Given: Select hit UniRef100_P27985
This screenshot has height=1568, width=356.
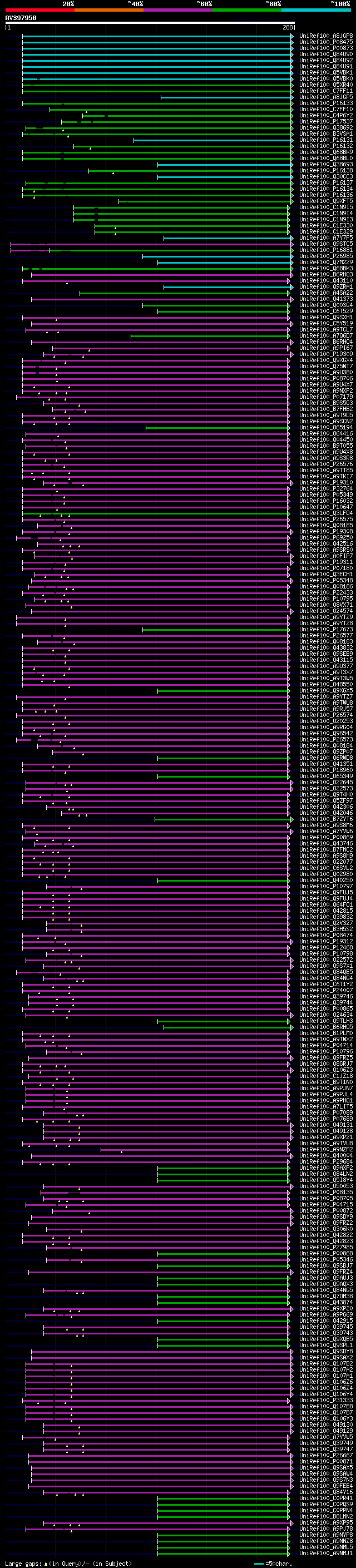Looking at the screenshot, I should (x=326, y=1247).
